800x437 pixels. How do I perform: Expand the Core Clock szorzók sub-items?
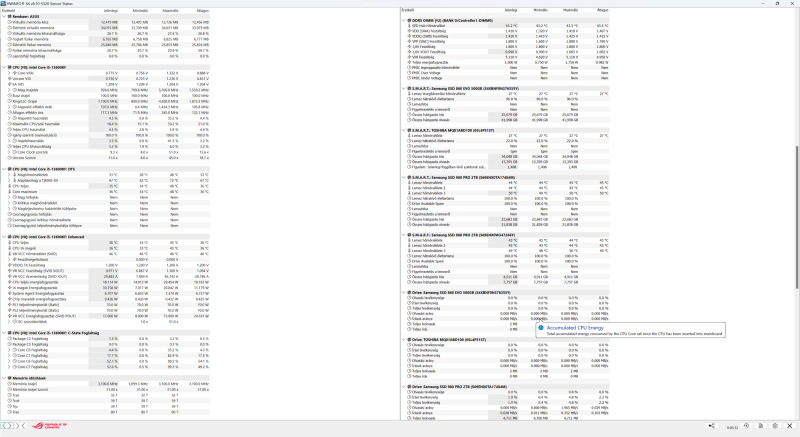coord(9,152)
